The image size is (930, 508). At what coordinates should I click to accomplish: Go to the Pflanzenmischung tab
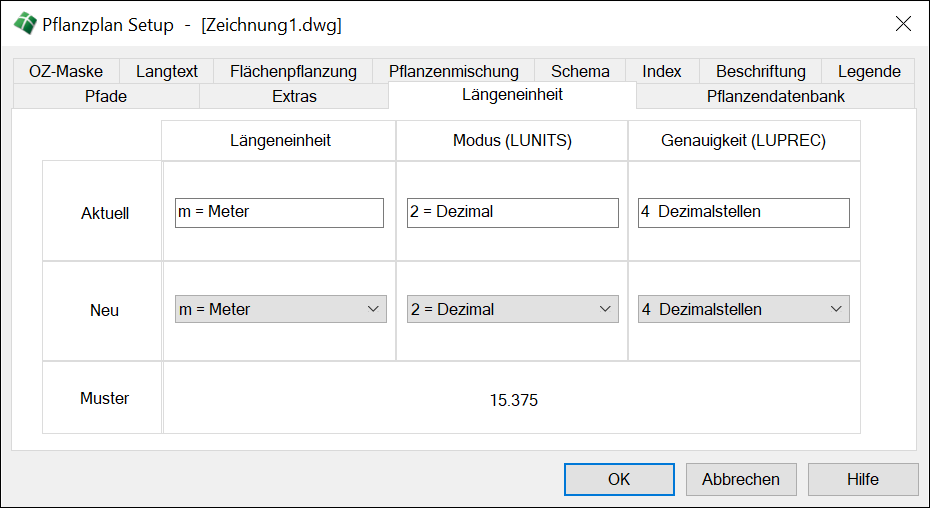pos(453,71)
